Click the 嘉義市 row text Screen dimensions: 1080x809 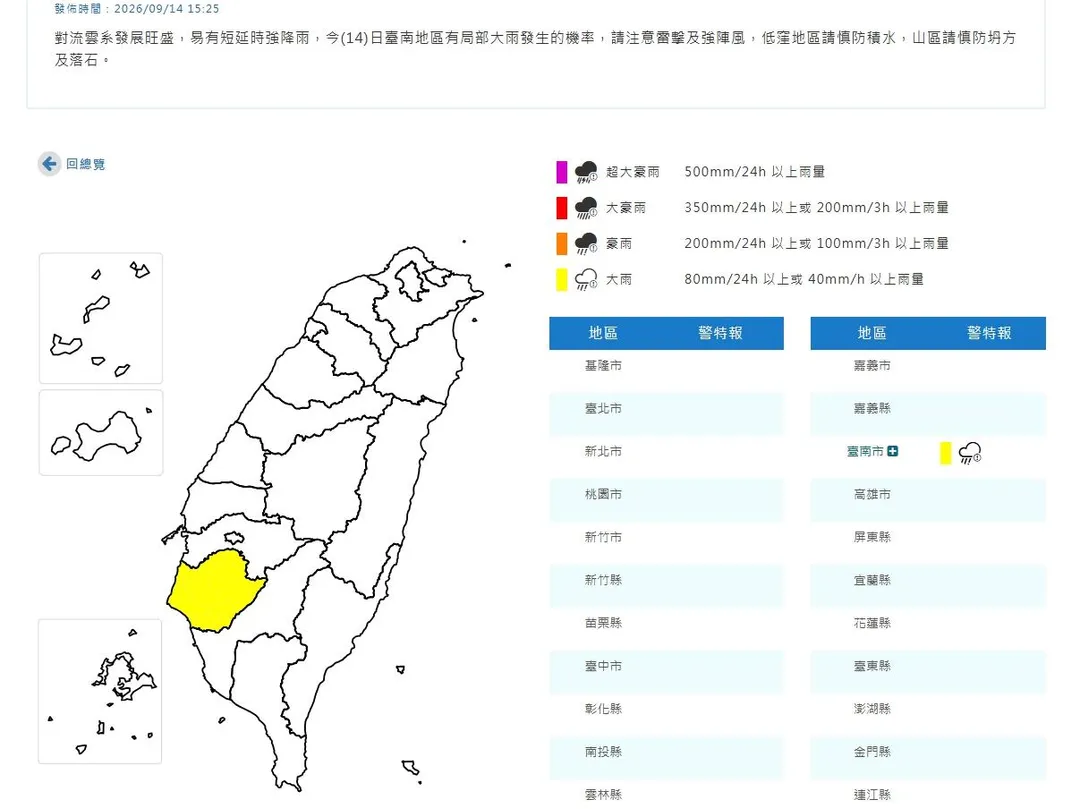coord(872,366)
